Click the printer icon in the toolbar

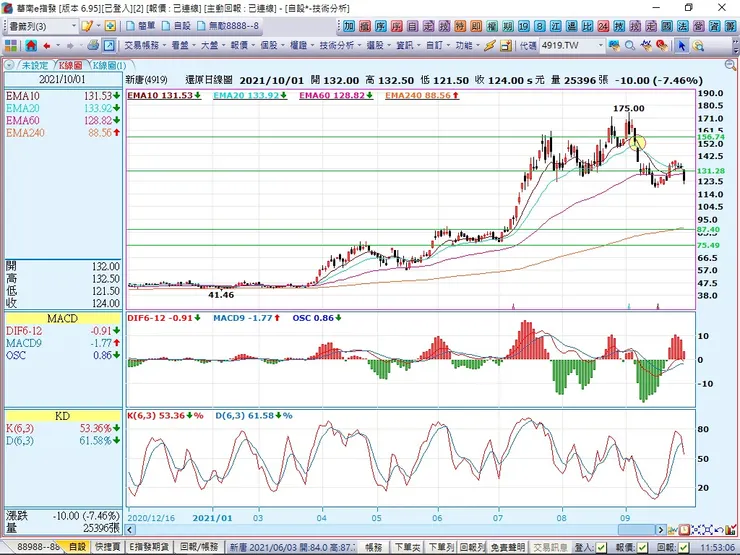coord(93,45)
